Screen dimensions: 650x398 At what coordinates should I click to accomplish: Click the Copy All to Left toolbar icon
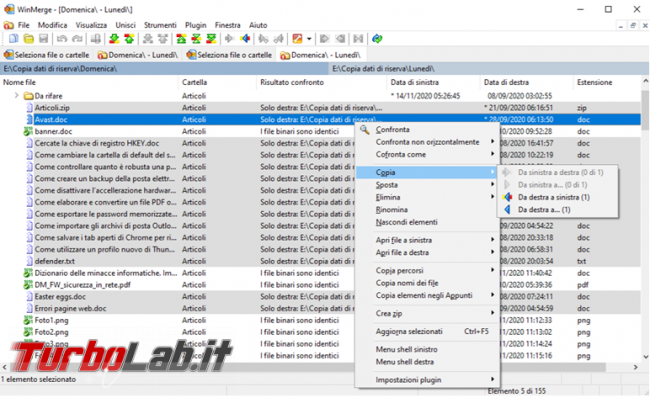click(x=340, y=39)
